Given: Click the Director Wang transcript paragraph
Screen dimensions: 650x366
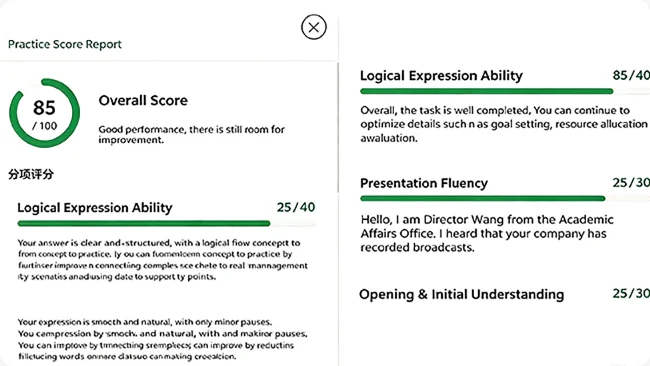Looking at the screenshot, I should click(x=487, y=233).
